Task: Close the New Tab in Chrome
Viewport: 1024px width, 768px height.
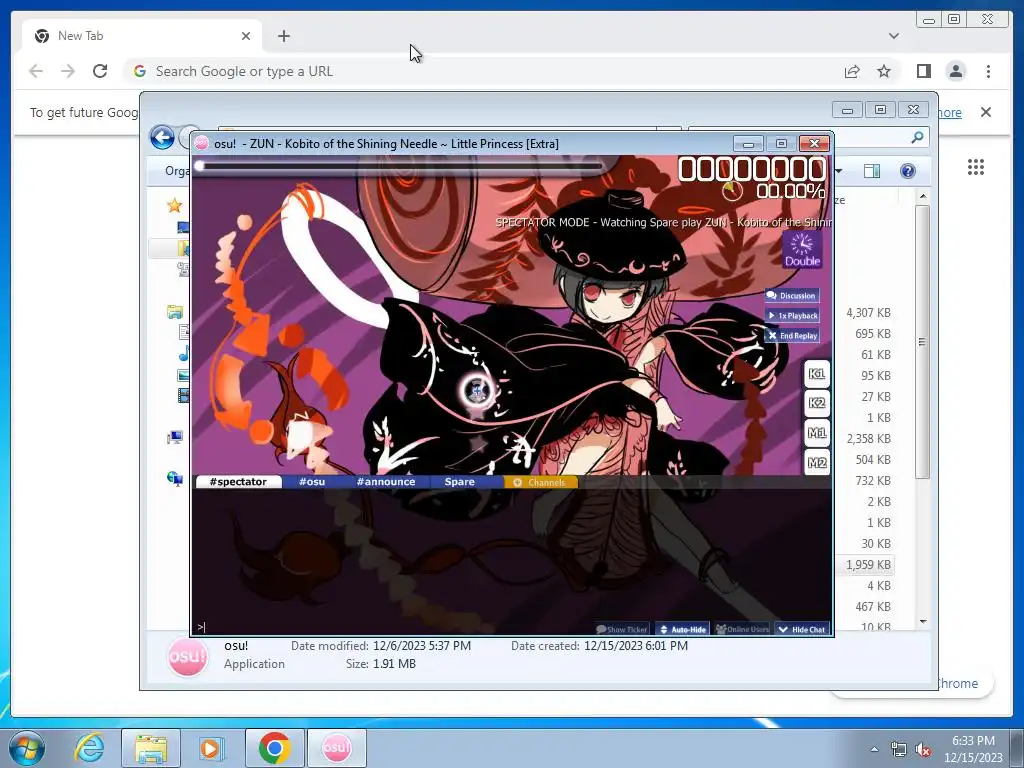Action: pyautogui.click(x=246, y=36)
